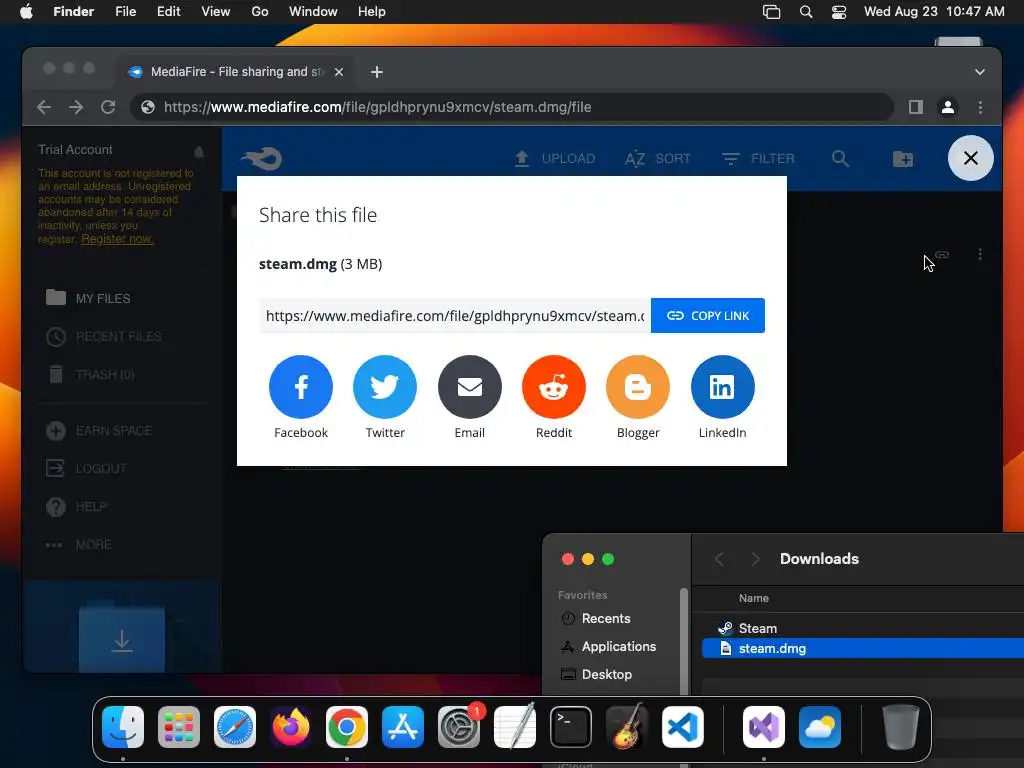Click Finder window back chevron
Viewport: 1024px width, 768px height.
click(x=719, y=559)
